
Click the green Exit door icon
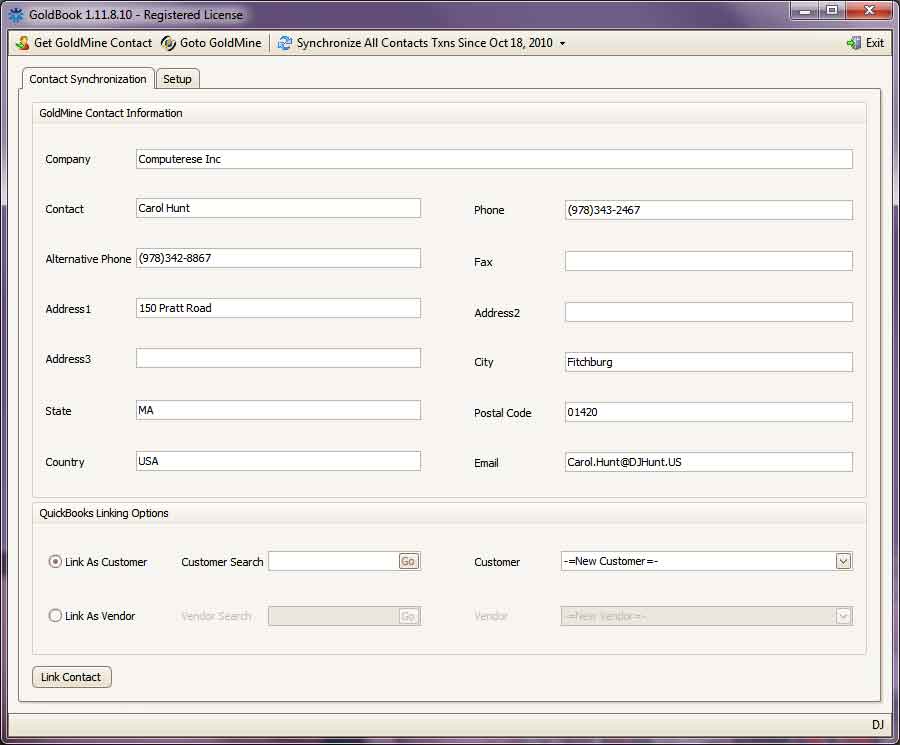854,43
